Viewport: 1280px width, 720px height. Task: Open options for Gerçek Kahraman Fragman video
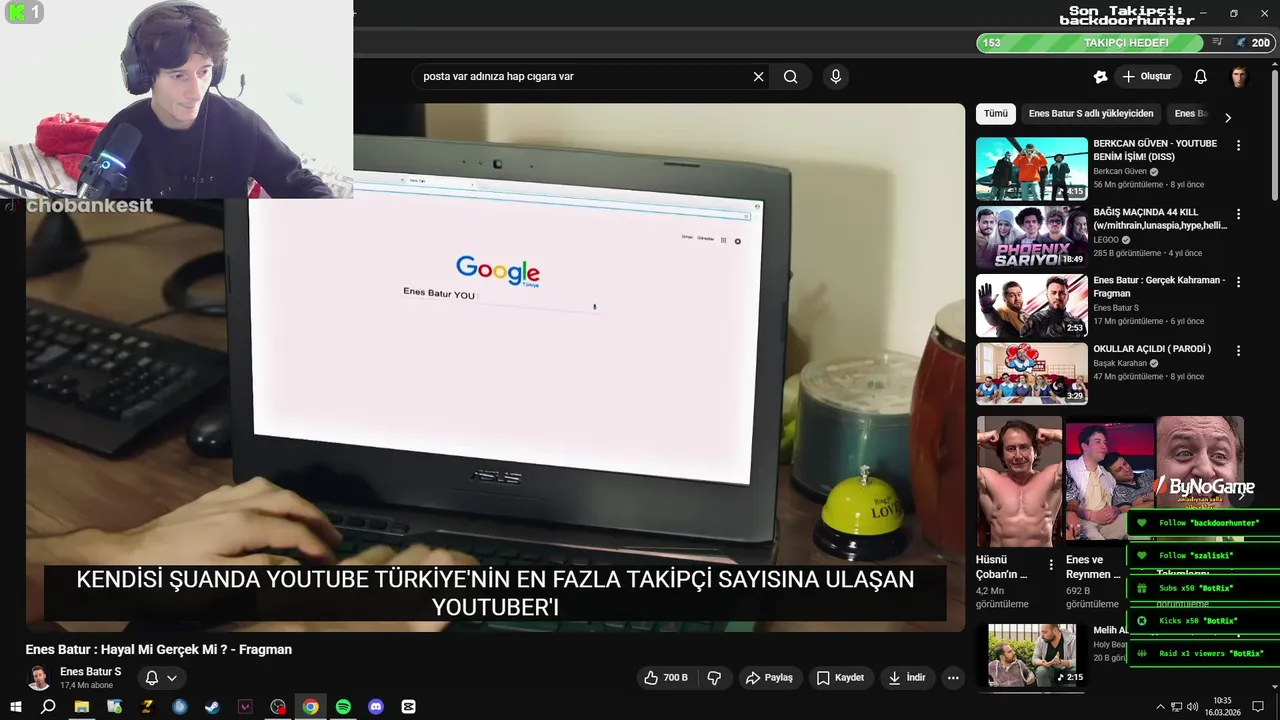click(x=1238, y=282)
